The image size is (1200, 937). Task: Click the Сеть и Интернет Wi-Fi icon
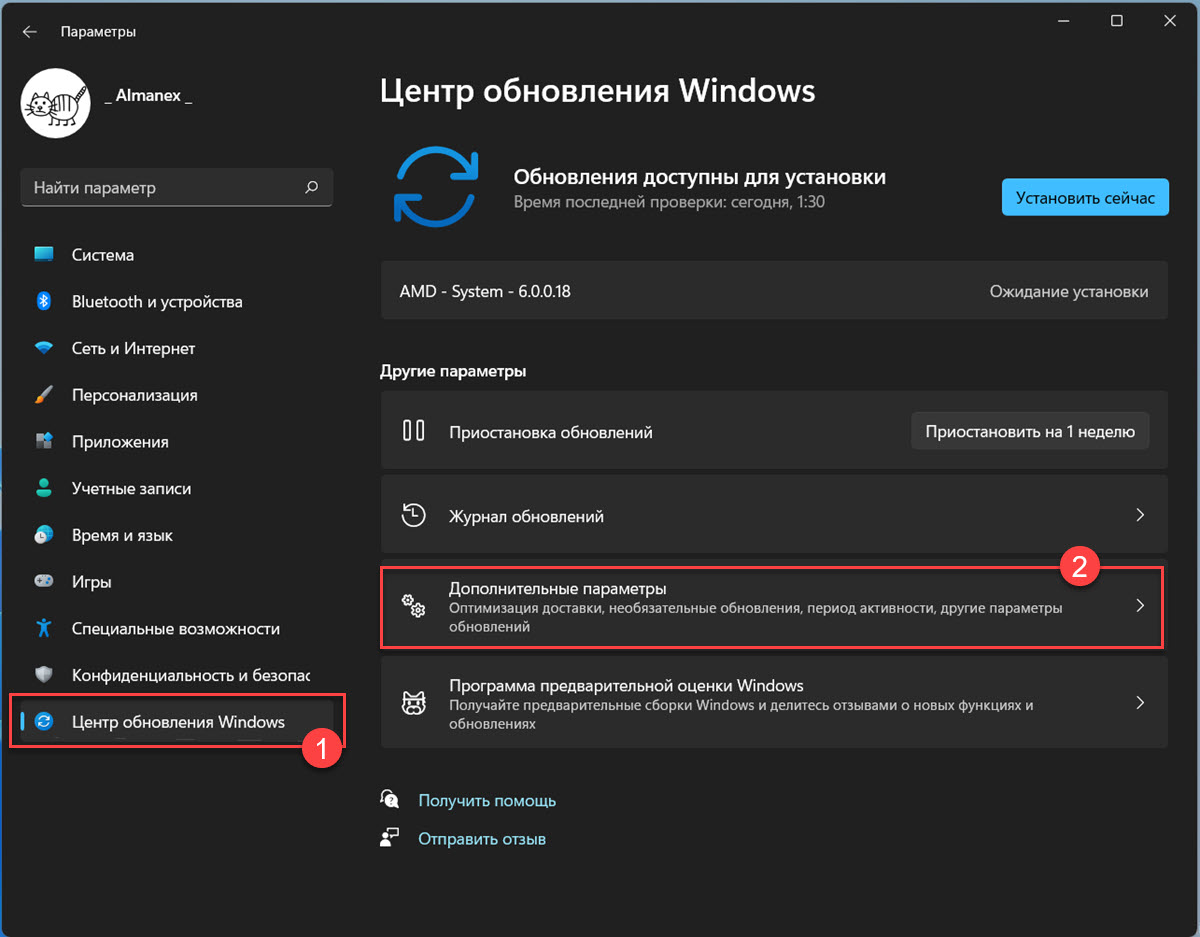[x=44, y=348]
